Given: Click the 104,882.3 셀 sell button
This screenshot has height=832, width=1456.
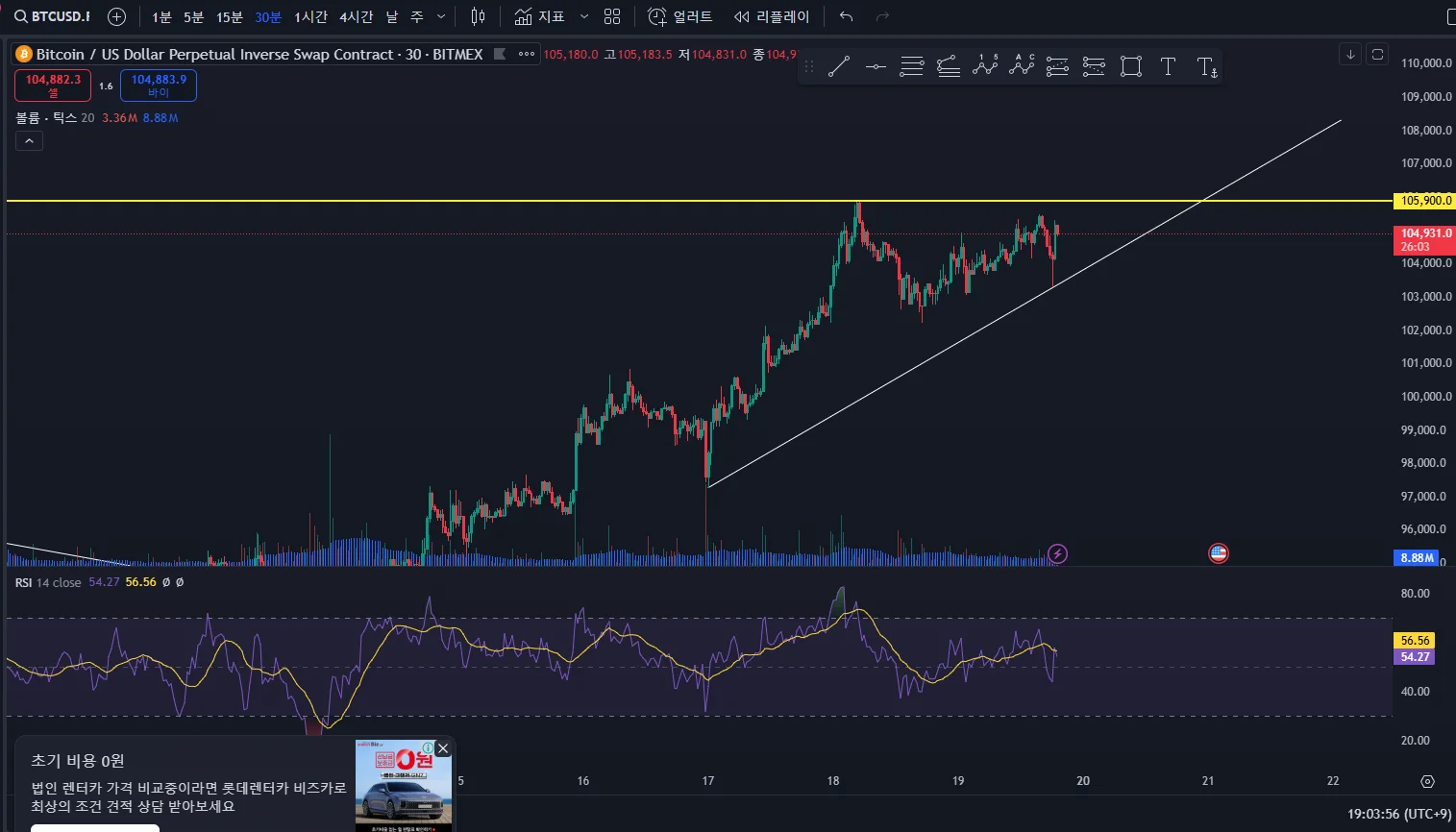Looking at the screenshot, I should (53, 86).
